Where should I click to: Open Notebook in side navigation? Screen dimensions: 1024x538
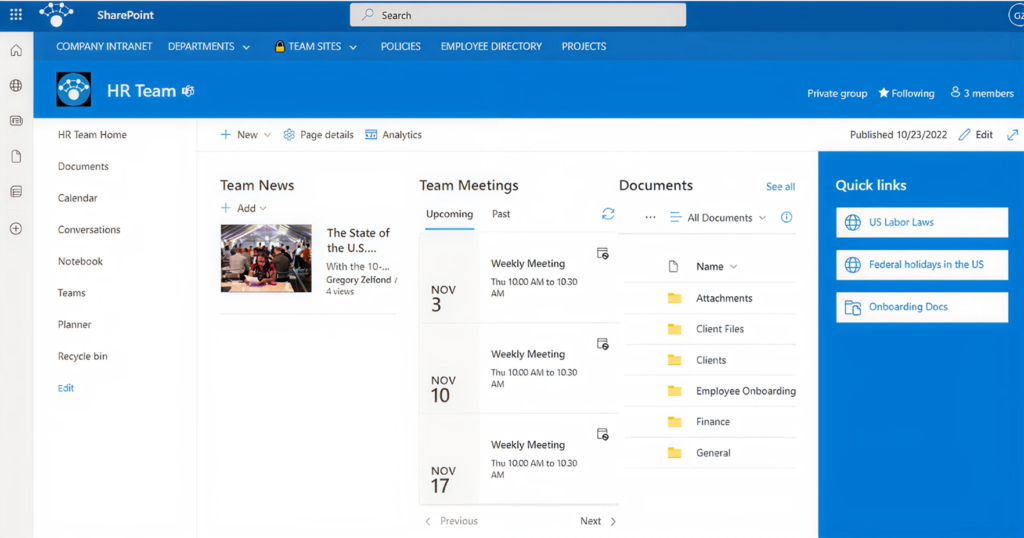click(x=80, y=261)
